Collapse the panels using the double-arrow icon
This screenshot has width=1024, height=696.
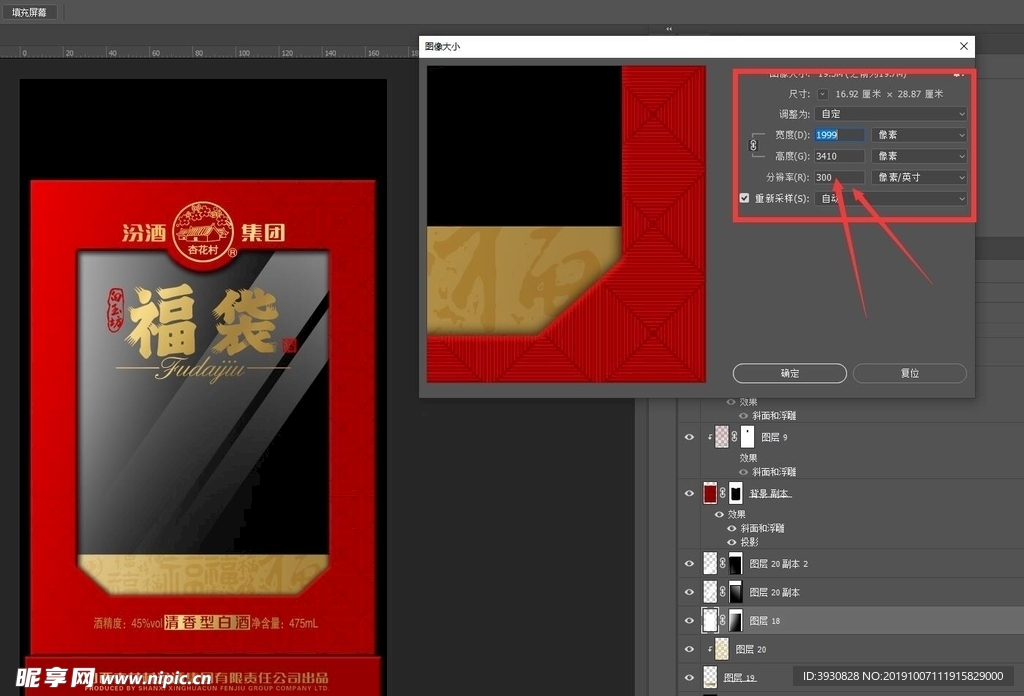coord(669,29)
